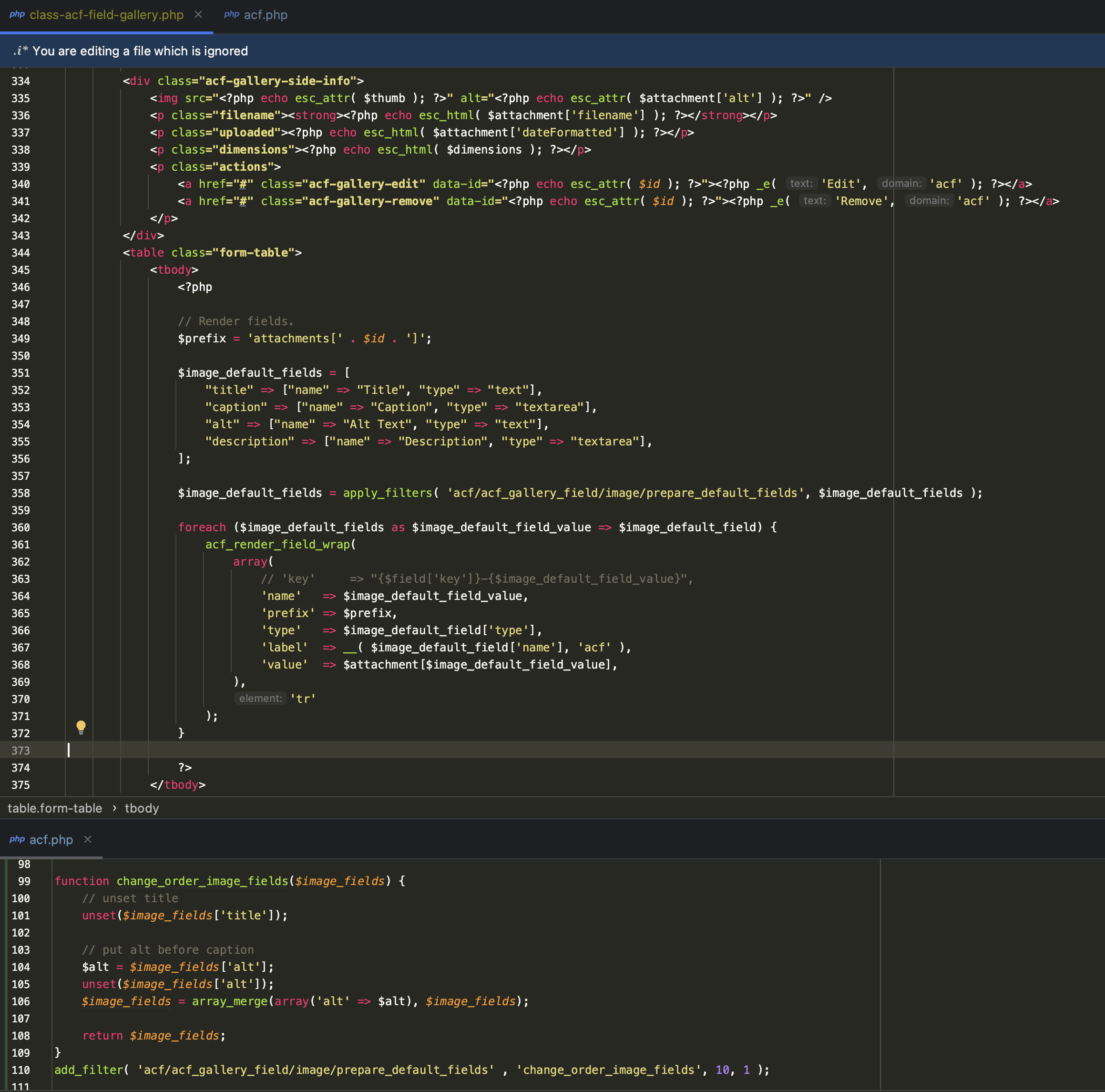Click PHP file icon on lower acf.php tab

pyautogui.click(x=17, y=839)
